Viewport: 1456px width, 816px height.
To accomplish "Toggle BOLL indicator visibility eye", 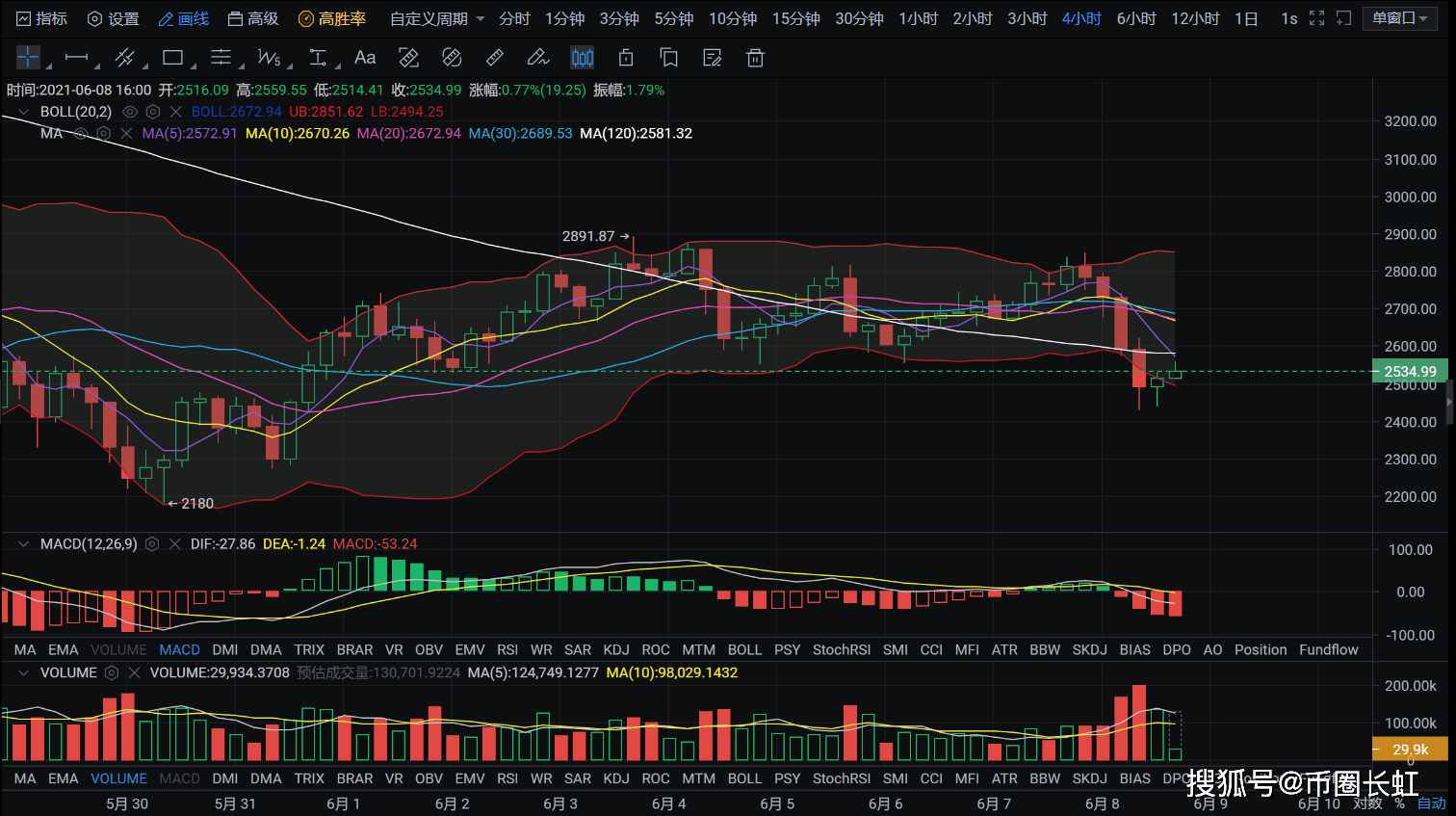I will pyautogui.click(x=130, y=112).
